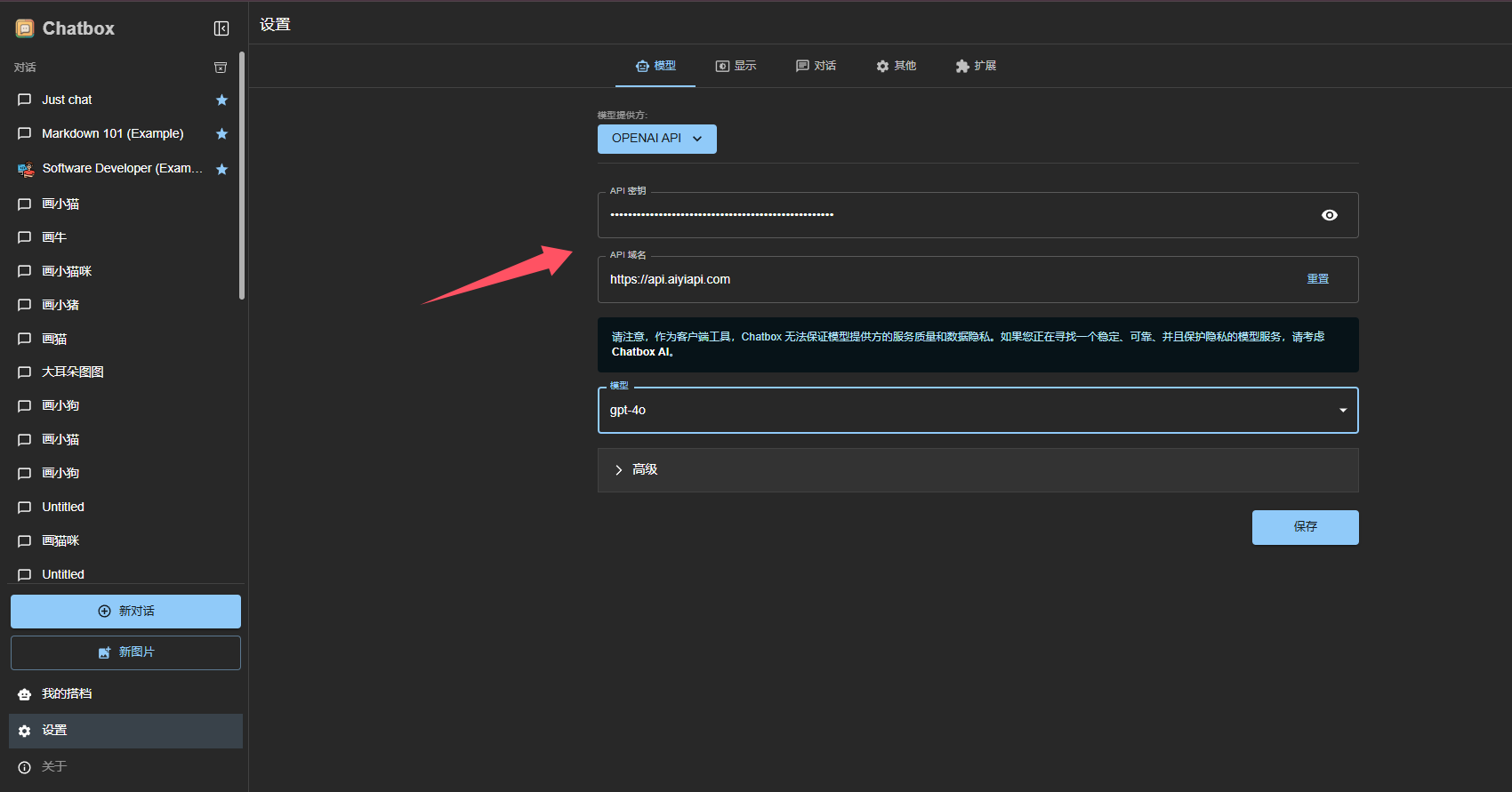Unstar the Just chat conversation
The width and height of the screenshot is (1512, 792).
pyautogui.click(x=222, y=100)
